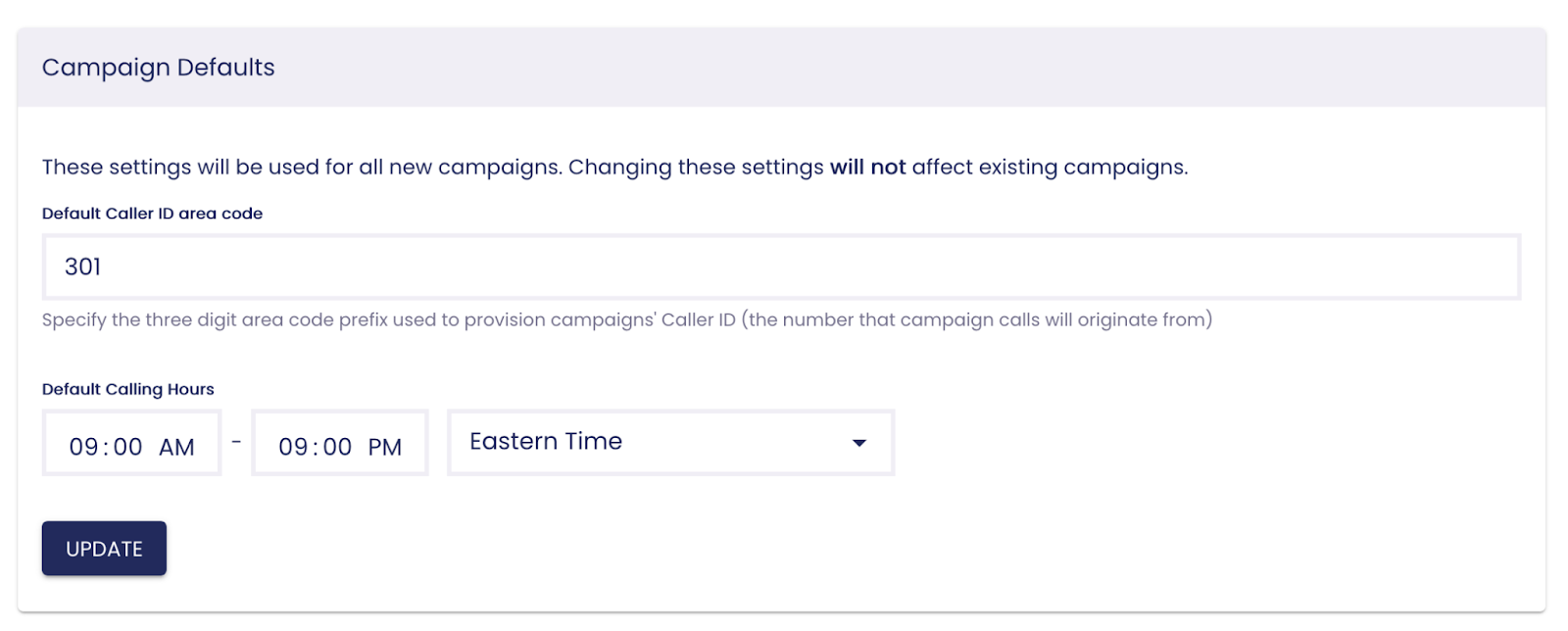Click the Default Calling Hours label

127,389
